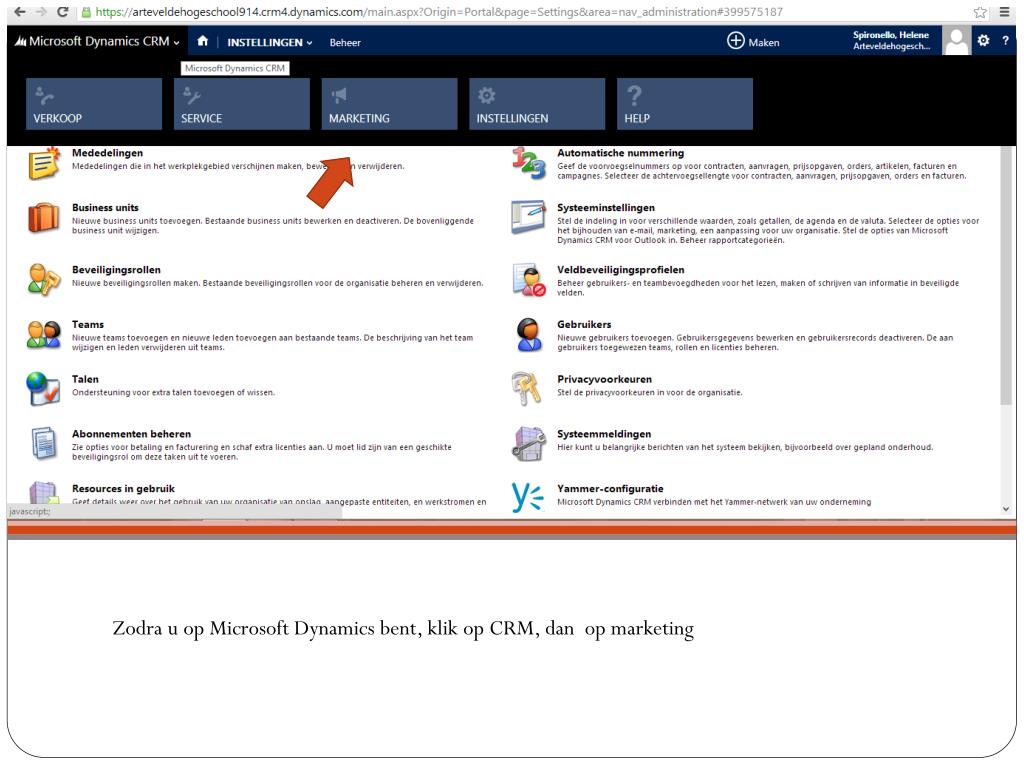Click the Maken plus button
Image resolution: width=1024 pixels, height=768 pixels.
[753, 41]
